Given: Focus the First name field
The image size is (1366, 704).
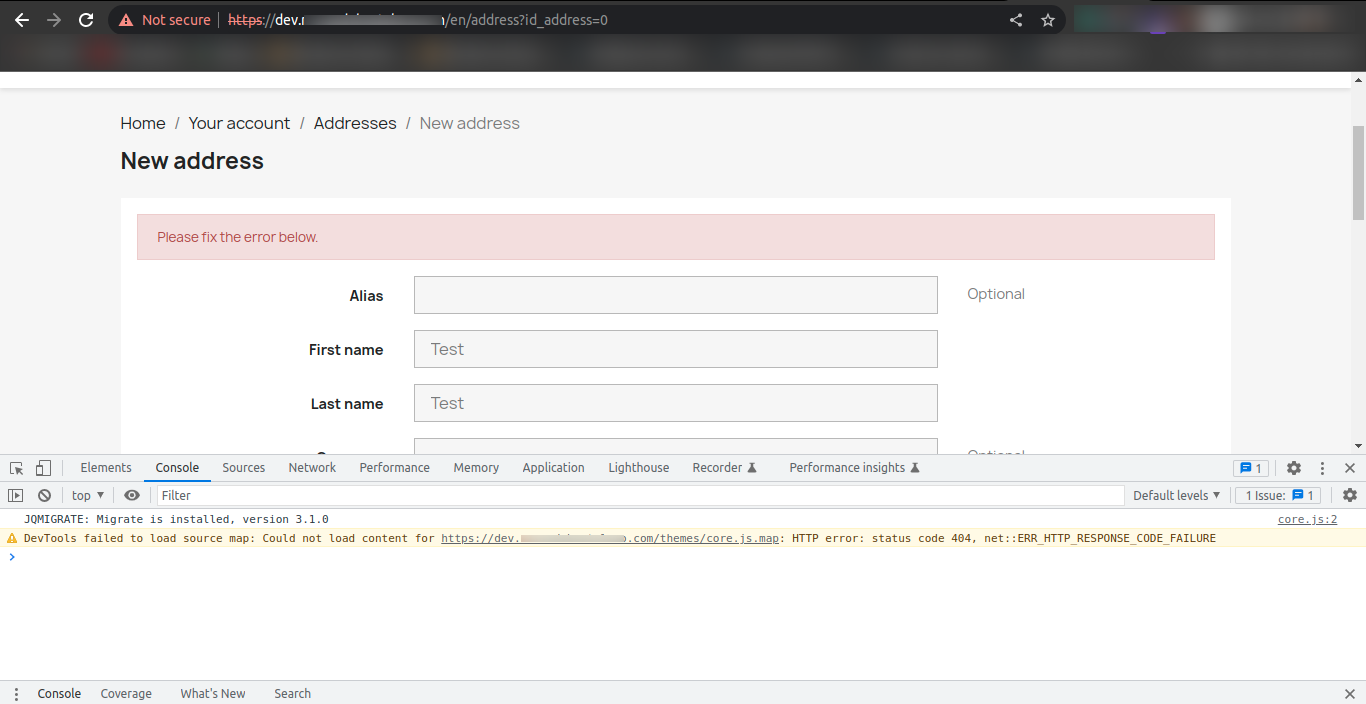Looking at the screenshot, I should (676, 349).
